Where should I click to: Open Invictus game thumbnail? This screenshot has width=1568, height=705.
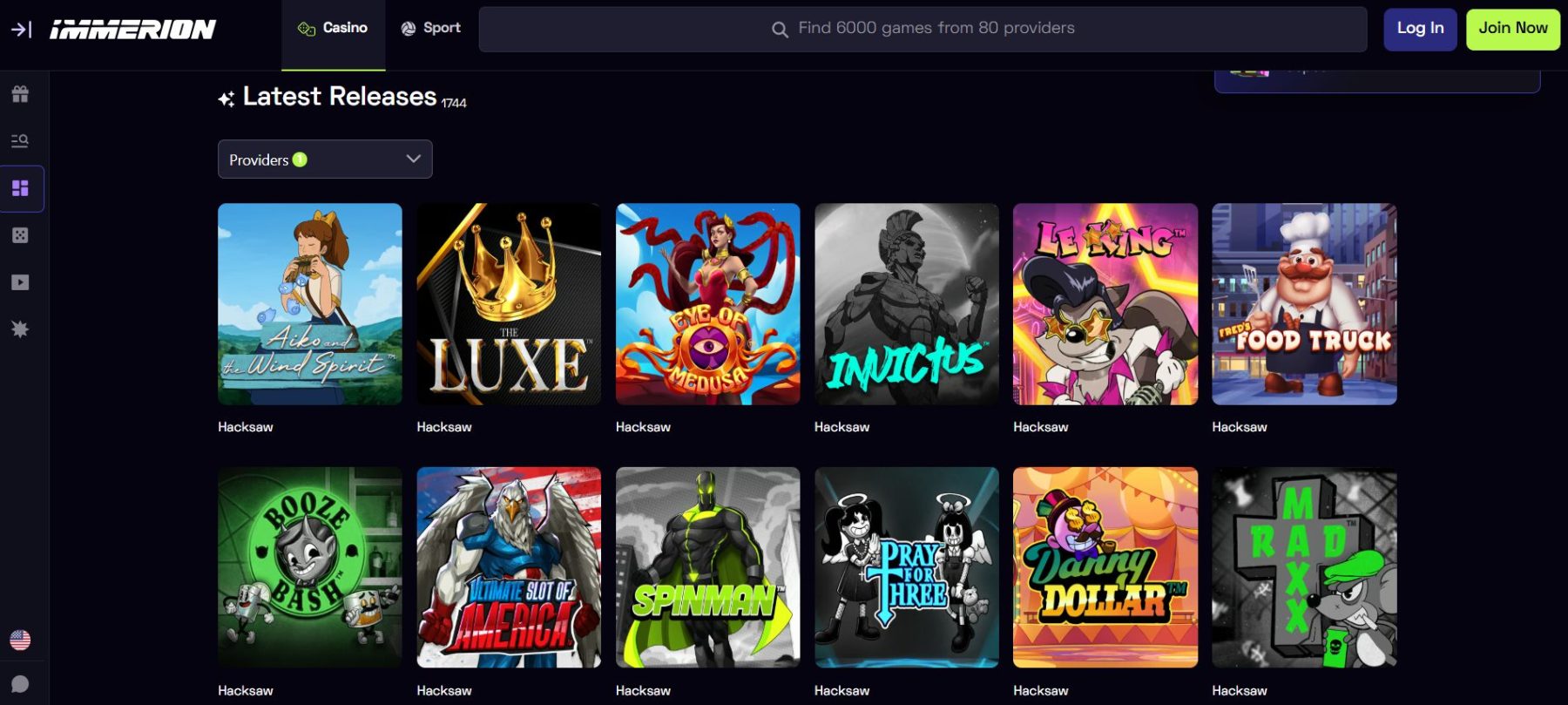click(x=907, y=304)
